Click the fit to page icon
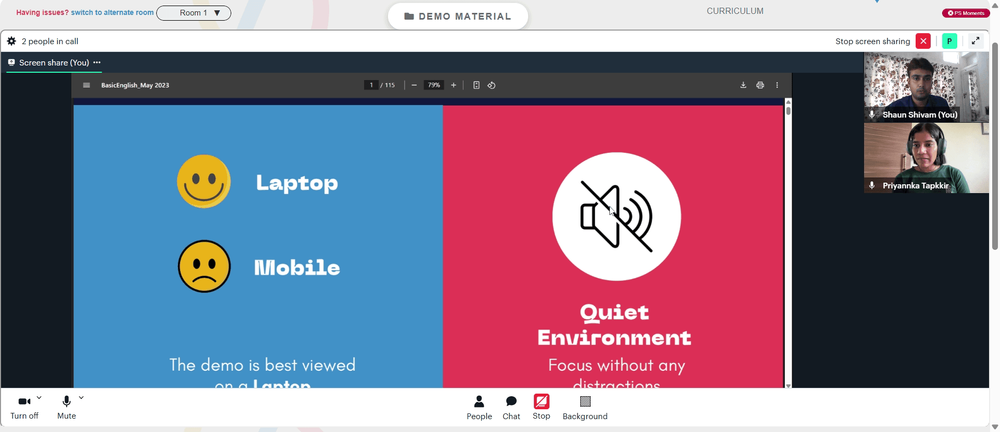This screenshot has width=1000, height=432. click(x=476, y=85)
